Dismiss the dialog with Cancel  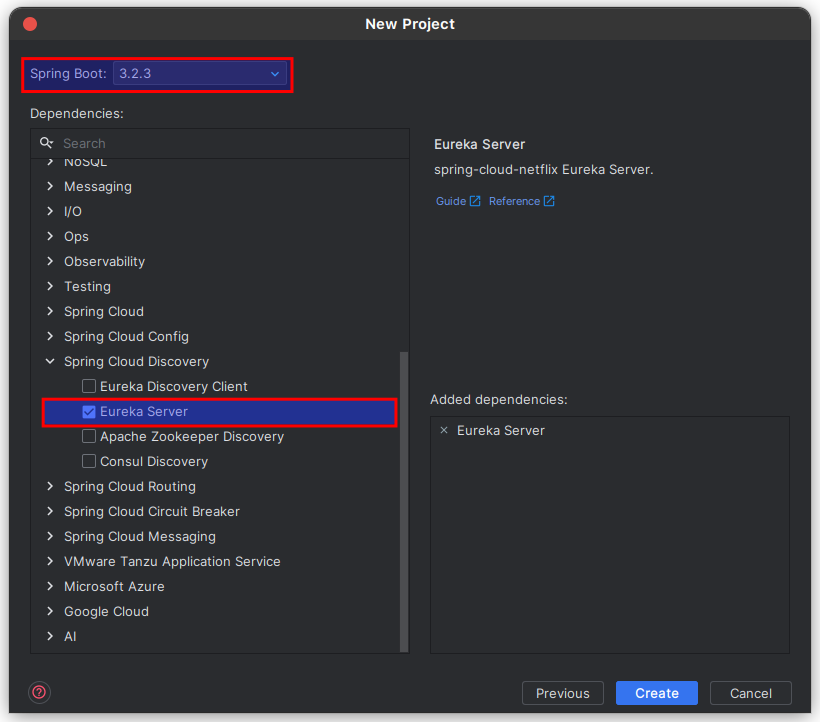750,693
